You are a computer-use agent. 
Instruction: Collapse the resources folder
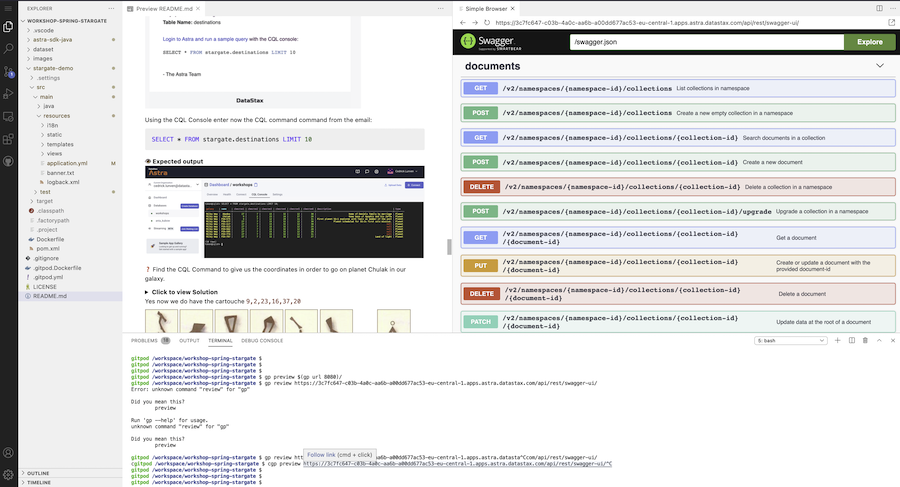(x=56, y=116)
